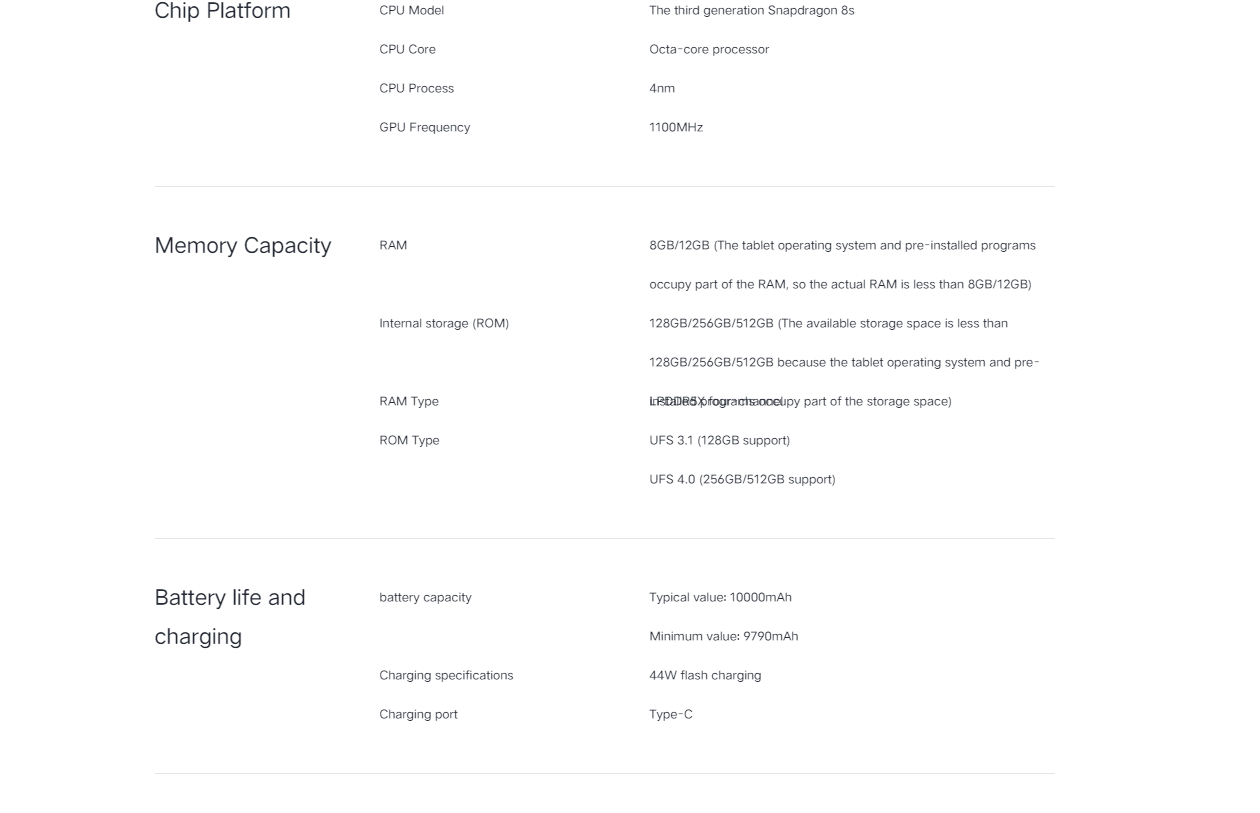Screen dimensions: 1260x813
Task: Click the Memory Capacity section heading
Action: 243,245
